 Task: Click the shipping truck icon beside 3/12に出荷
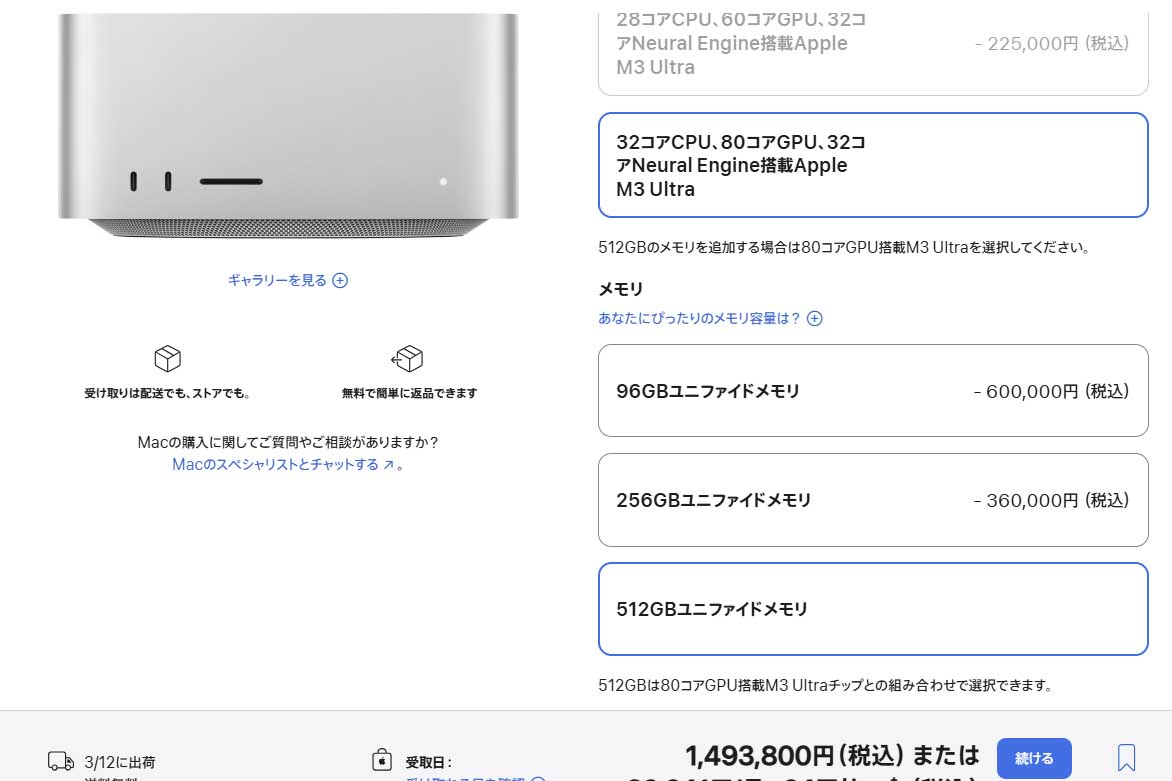pyautogui.click(x=61, y=762)
